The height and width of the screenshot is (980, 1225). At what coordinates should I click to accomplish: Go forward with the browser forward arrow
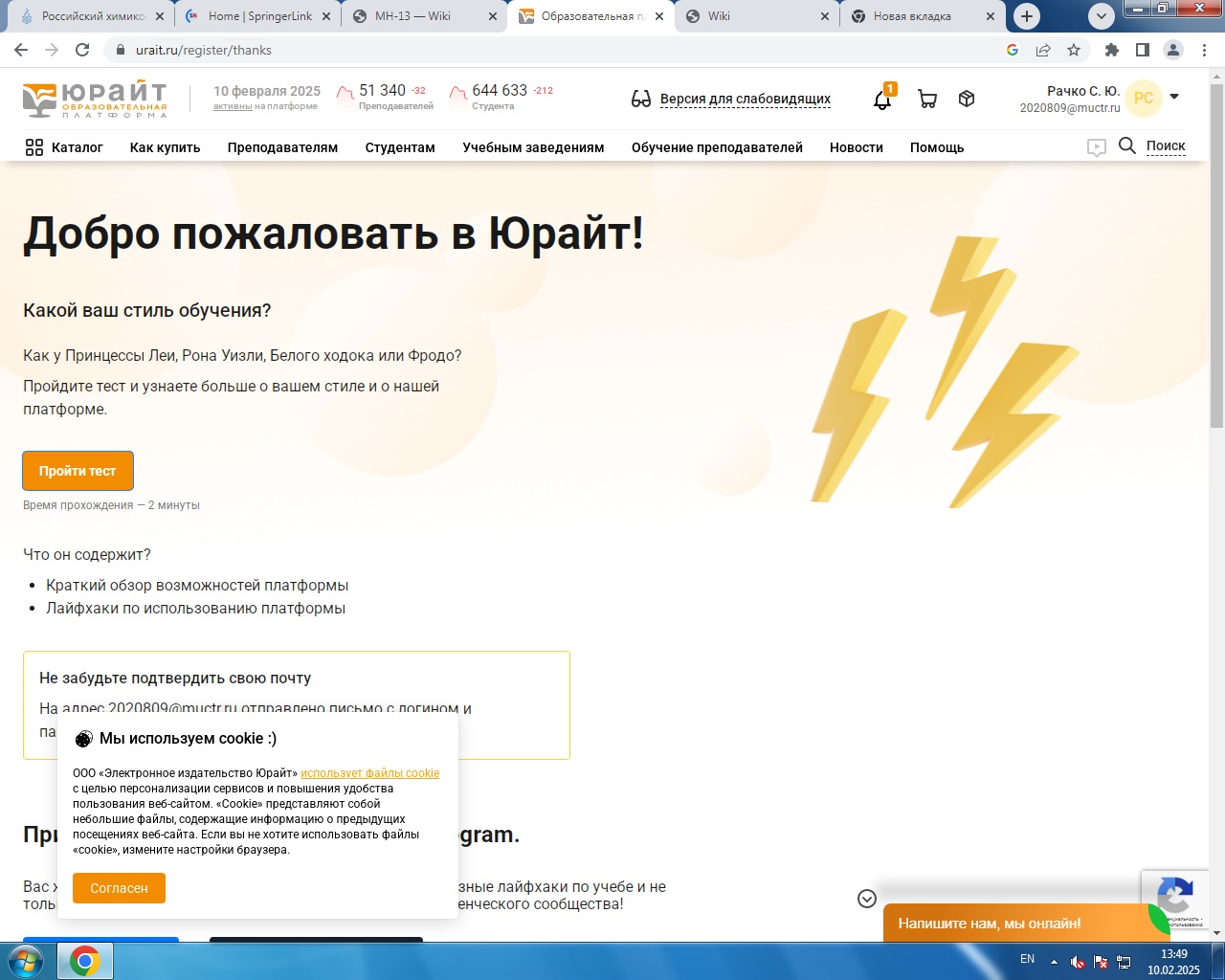[x=52, y=50]
